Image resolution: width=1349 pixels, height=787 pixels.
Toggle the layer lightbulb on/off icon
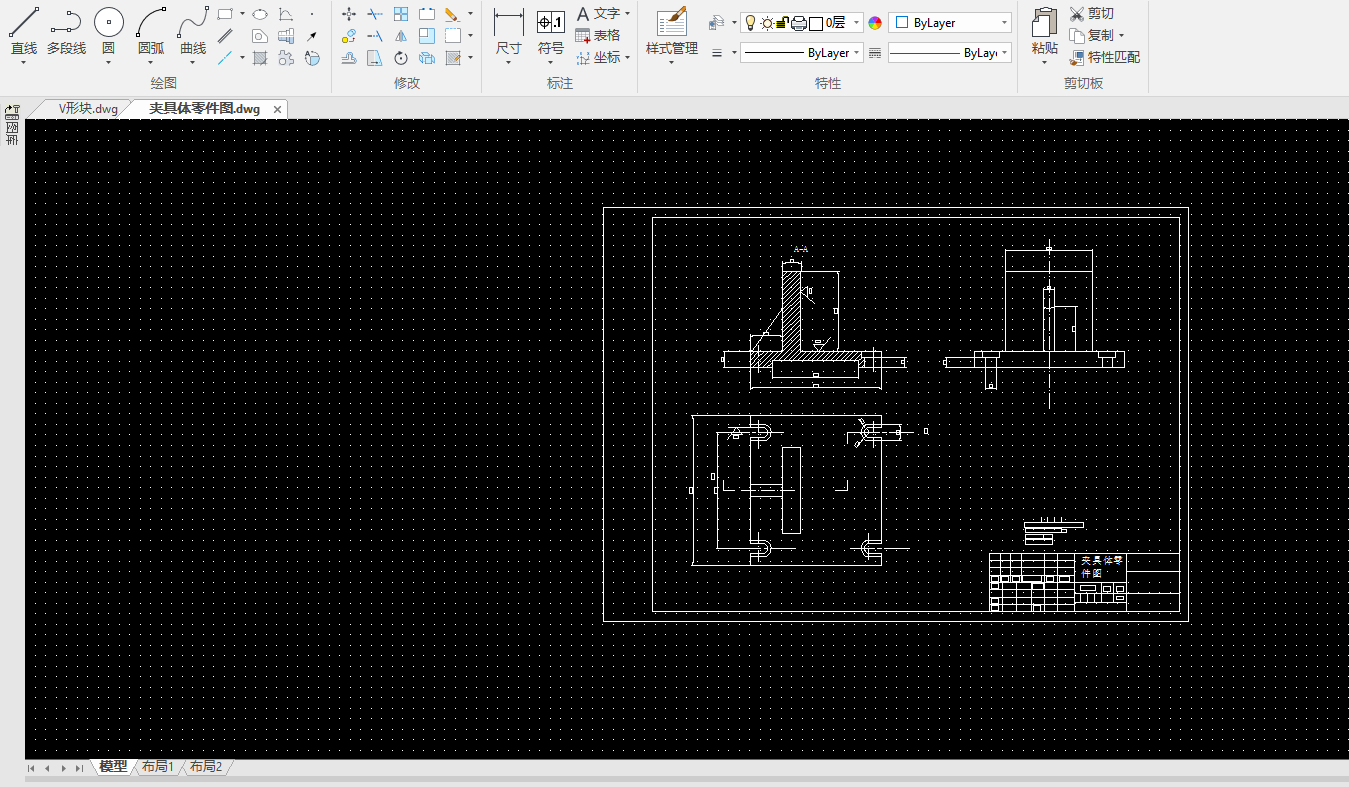(750, 23)
